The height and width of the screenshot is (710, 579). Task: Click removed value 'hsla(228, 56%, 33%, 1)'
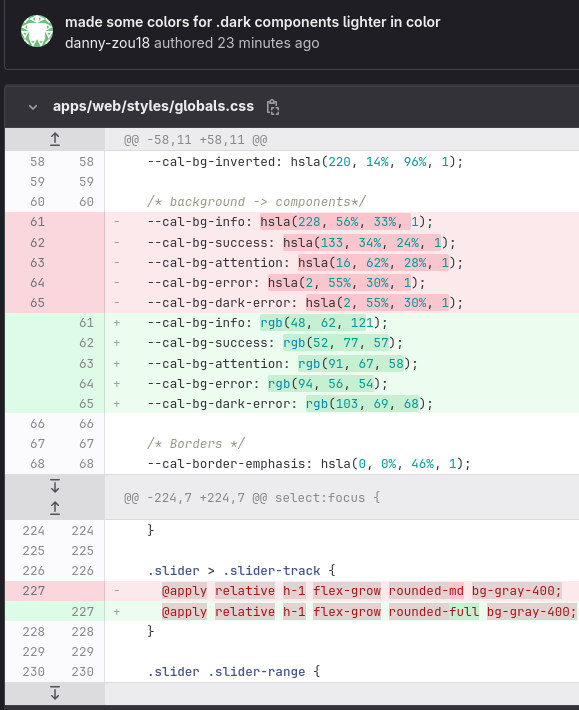click(x=343, y=222)
